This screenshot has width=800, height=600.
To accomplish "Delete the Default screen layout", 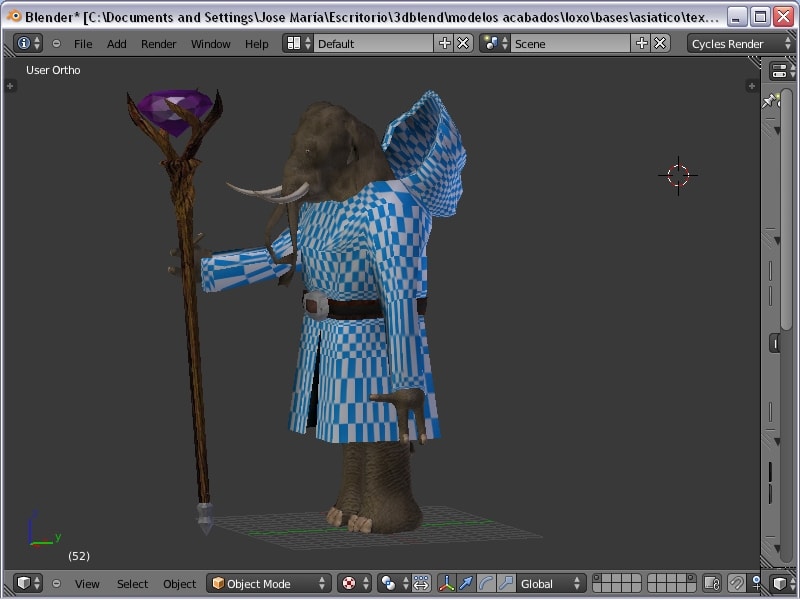I will click(463, 43).
